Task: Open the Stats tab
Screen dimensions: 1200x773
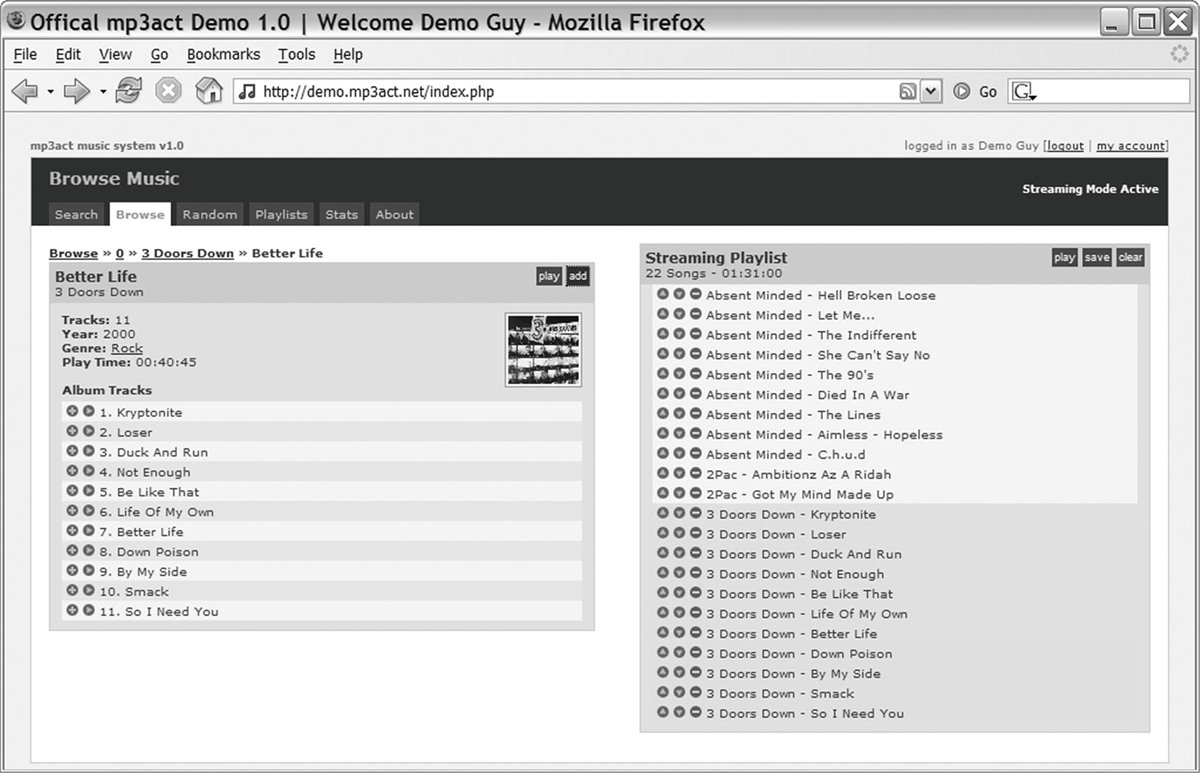Action: [341, 214]
